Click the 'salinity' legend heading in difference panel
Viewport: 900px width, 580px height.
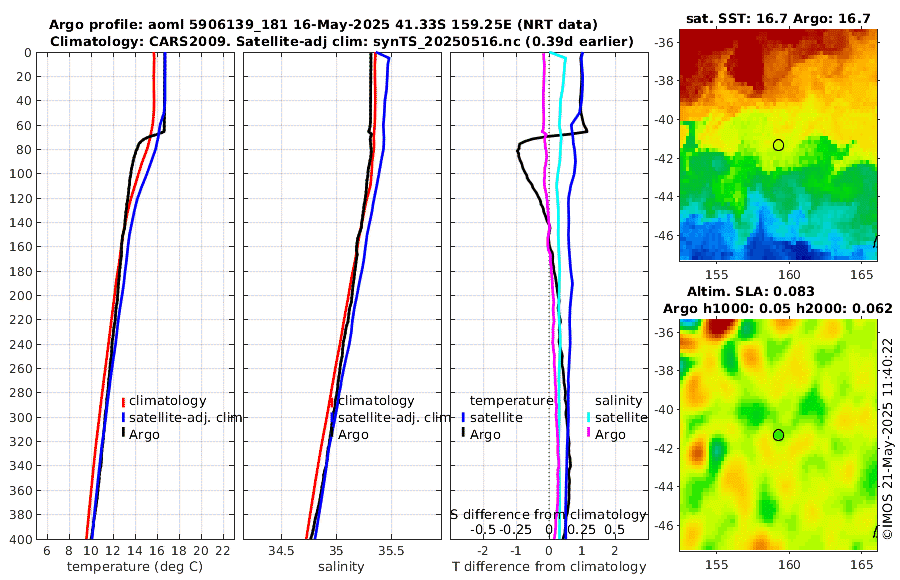click(618, 400)
